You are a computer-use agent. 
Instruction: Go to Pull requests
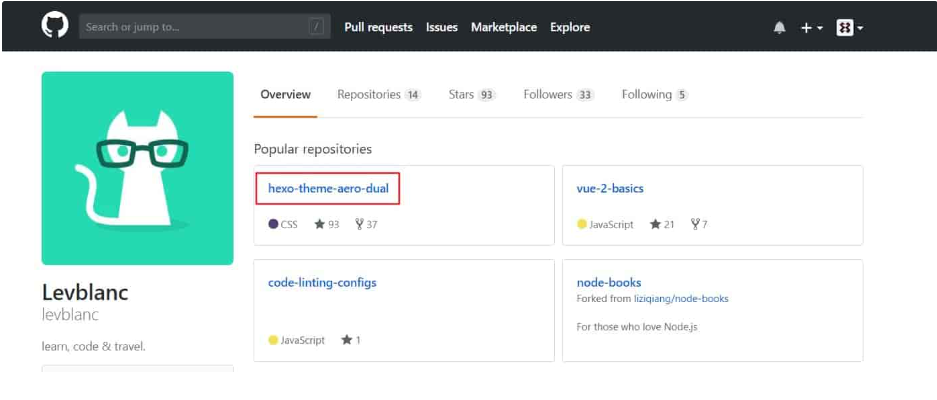tap(378, 28)
